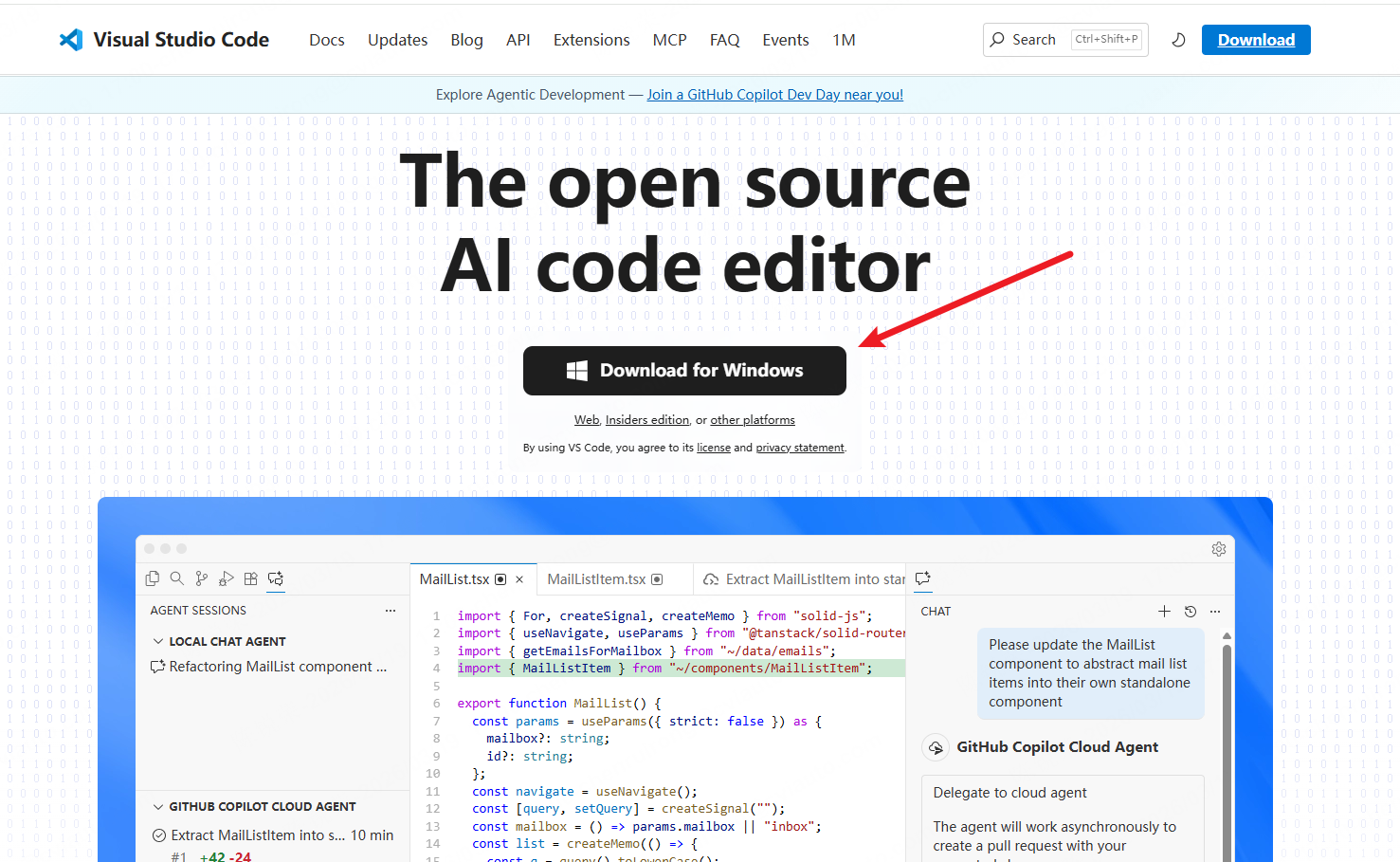Navigate to API in top nav

pyautogui.click(x=518, y=40)
